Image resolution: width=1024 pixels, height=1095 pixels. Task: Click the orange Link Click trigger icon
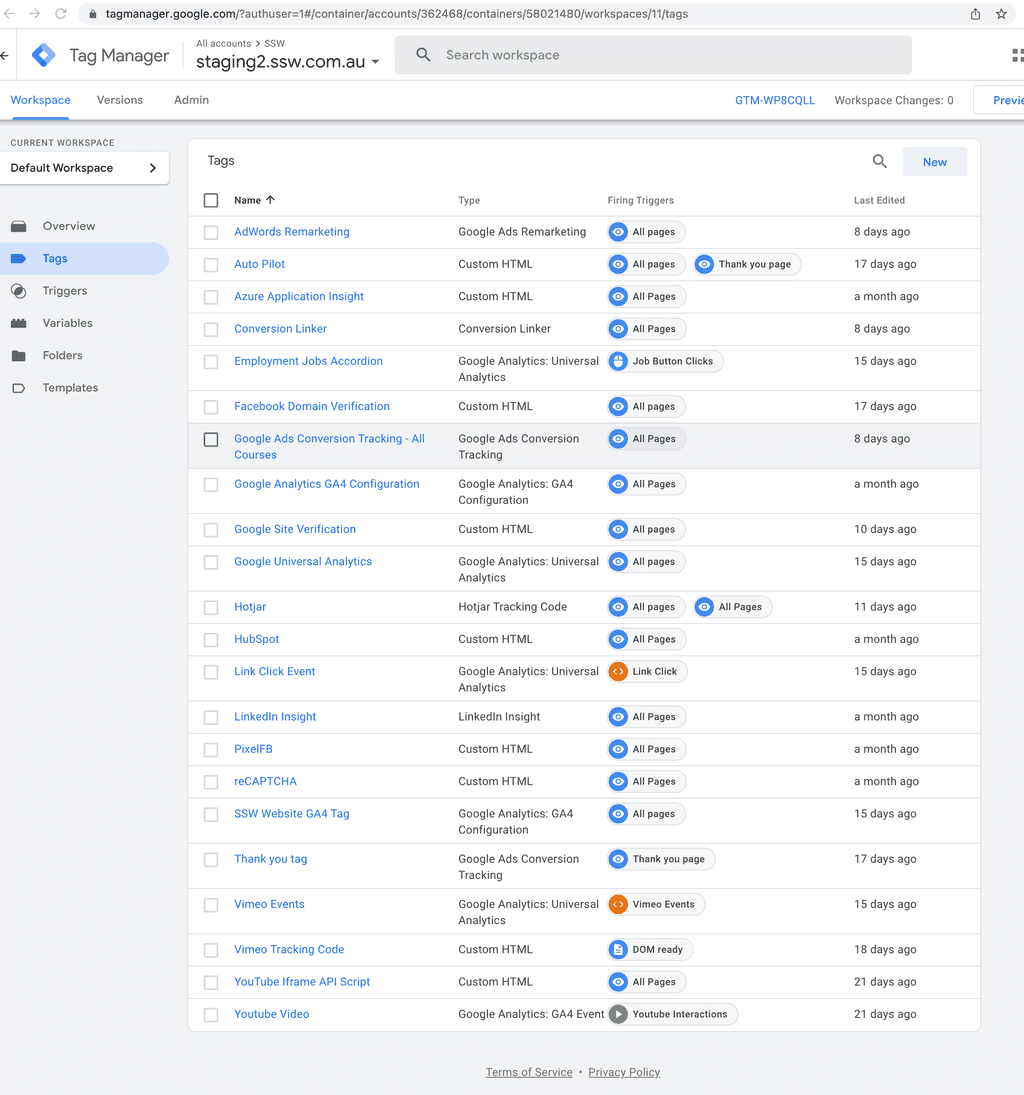click(618, 672)
